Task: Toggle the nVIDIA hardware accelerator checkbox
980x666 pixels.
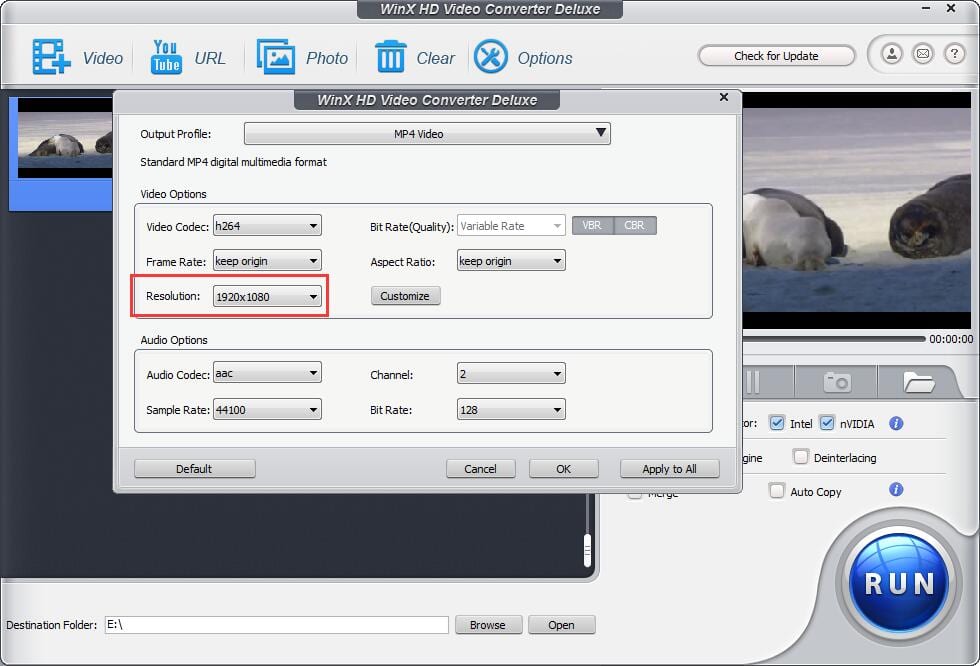Action: tap(826, 423)
